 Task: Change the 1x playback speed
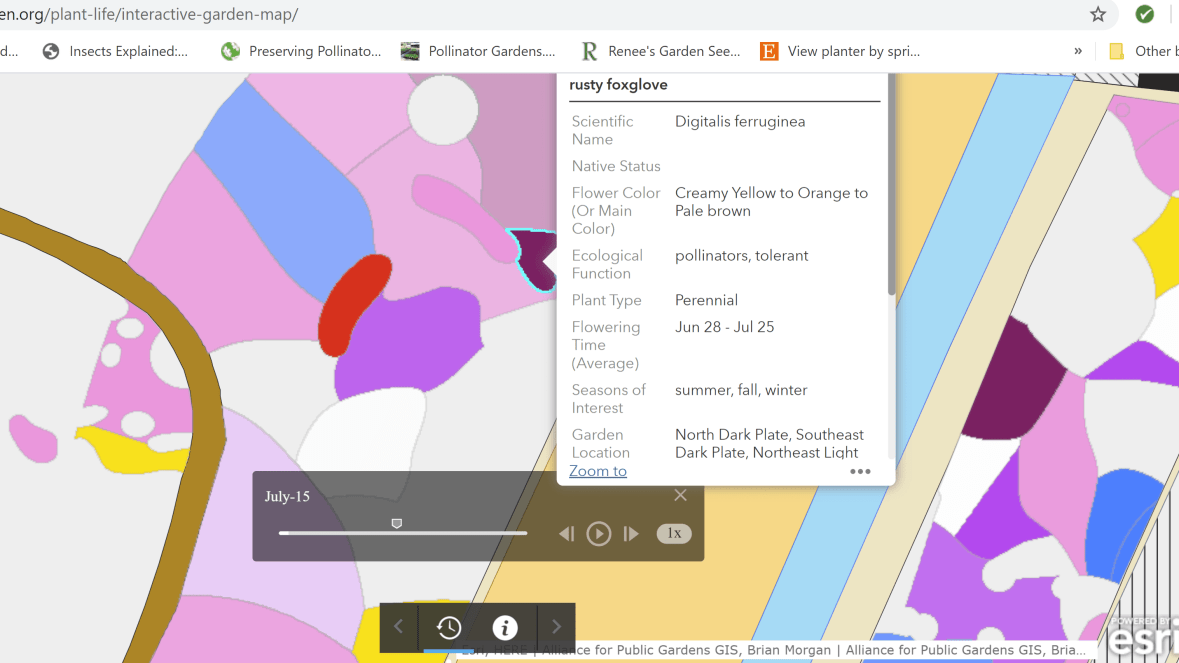click(674, 534)
